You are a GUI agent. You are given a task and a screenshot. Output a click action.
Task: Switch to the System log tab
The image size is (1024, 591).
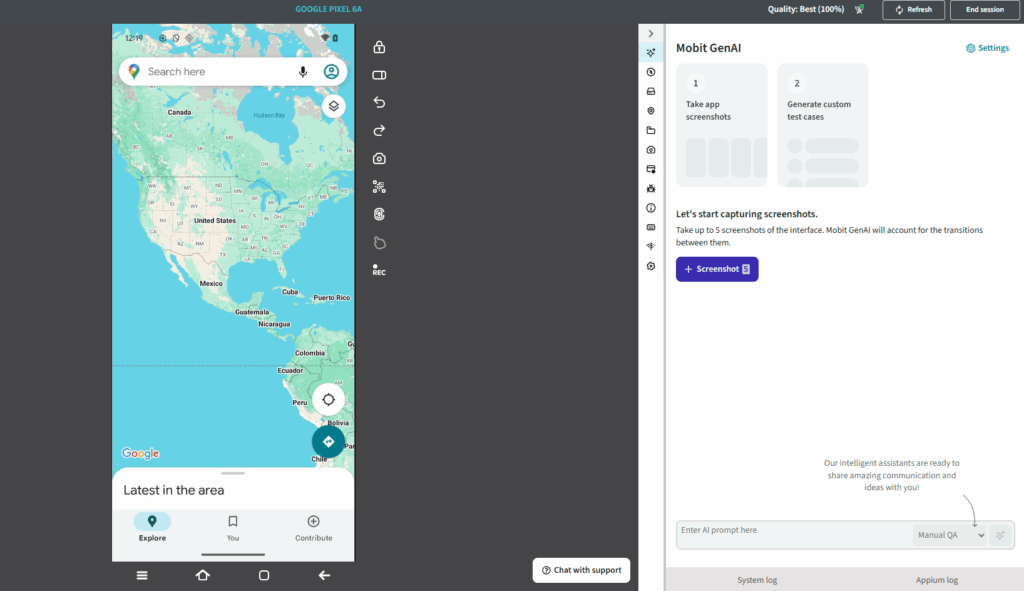[x=757, y=580]
